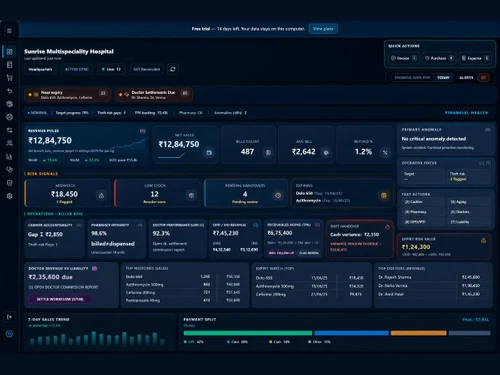Select the OPD/IPD fast action
The height and width of the screenshot is (375, 500).
[423, 222]
